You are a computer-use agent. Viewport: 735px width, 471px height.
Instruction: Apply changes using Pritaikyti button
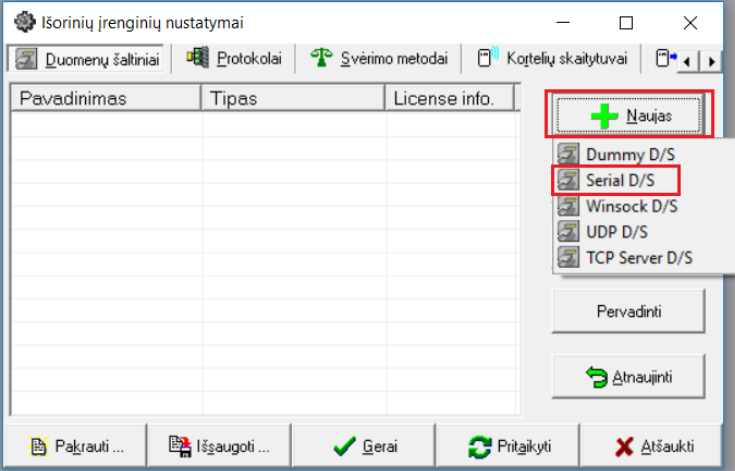pyautogui.click(x=511, y=446)
